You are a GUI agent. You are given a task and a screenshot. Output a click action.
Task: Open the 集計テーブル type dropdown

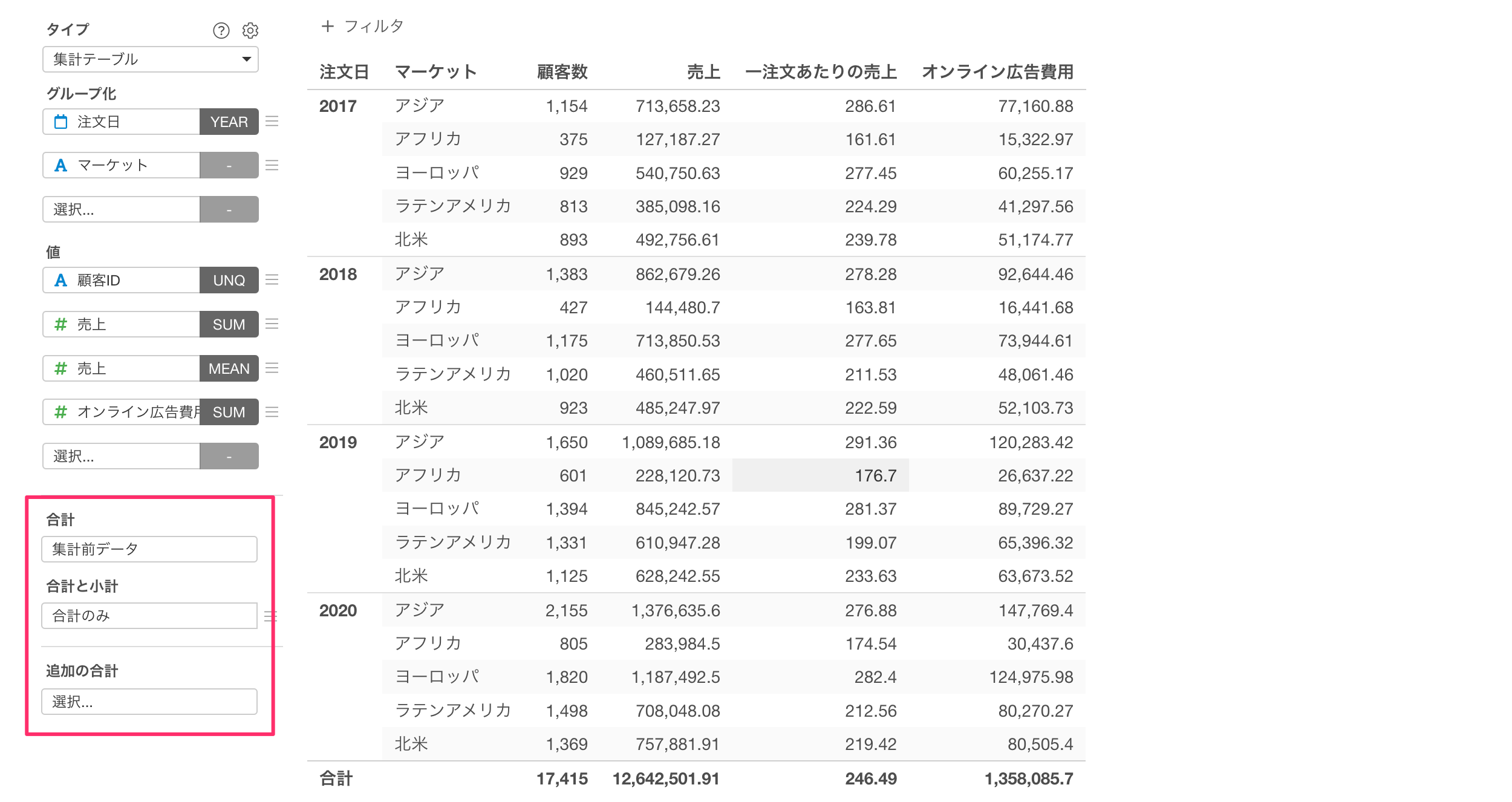[x=151, y=59]
